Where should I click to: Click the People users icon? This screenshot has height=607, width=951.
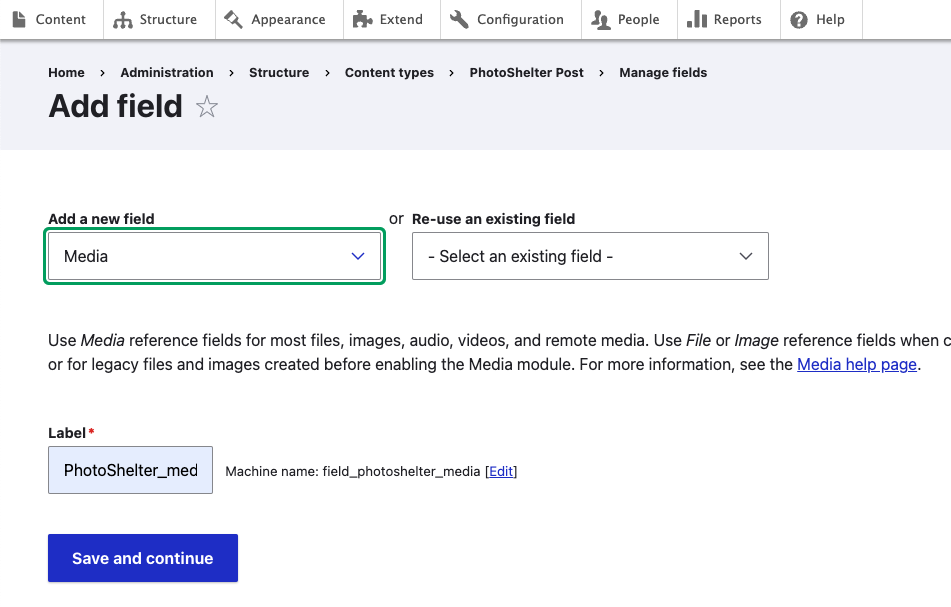(x=600, y=20)
